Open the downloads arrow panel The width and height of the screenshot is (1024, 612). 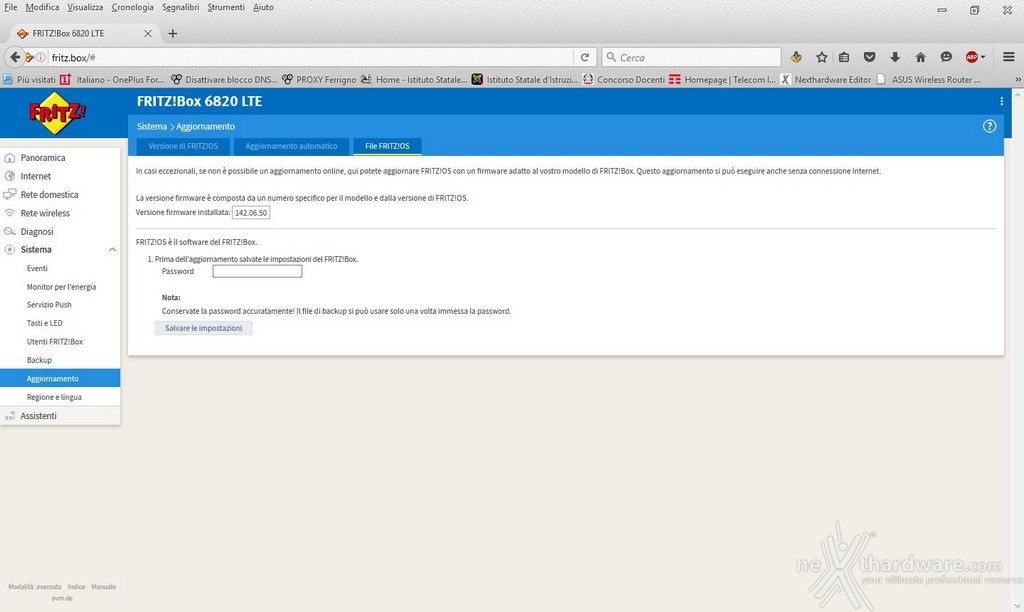click(895, 57)
